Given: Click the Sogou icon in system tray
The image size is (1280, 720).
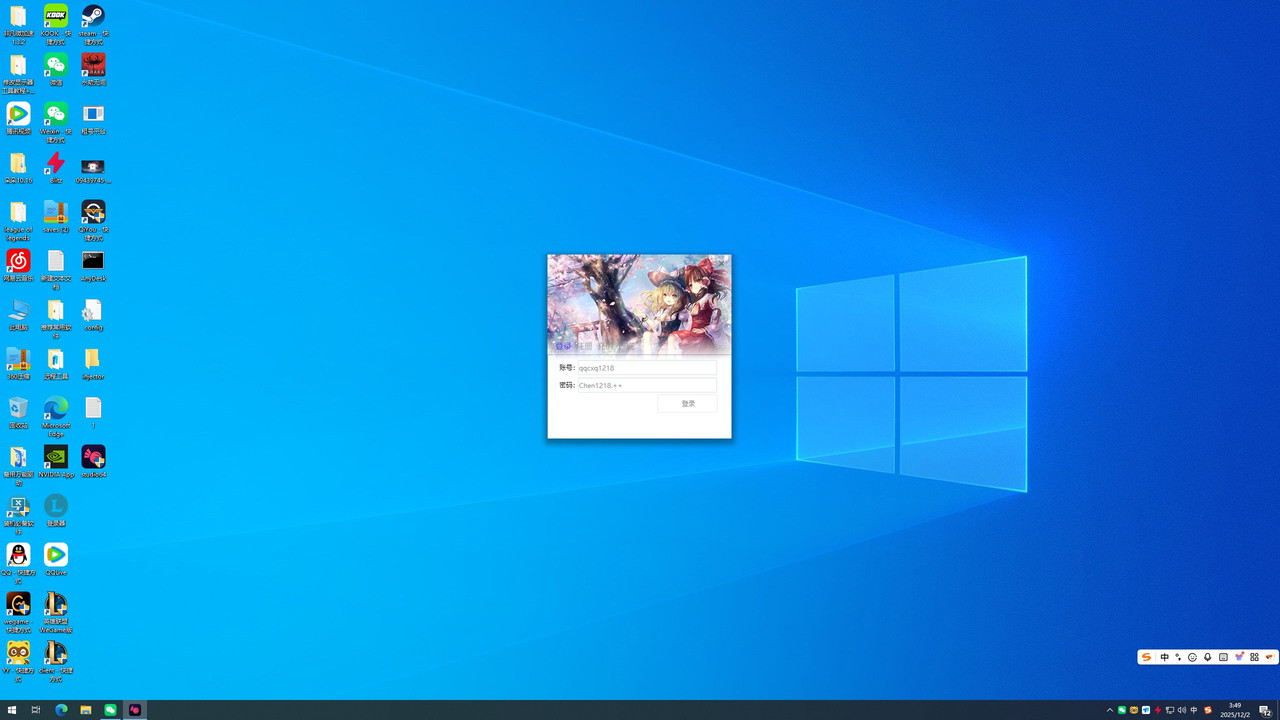Looking at the screenshot, I should point(1208,710).
